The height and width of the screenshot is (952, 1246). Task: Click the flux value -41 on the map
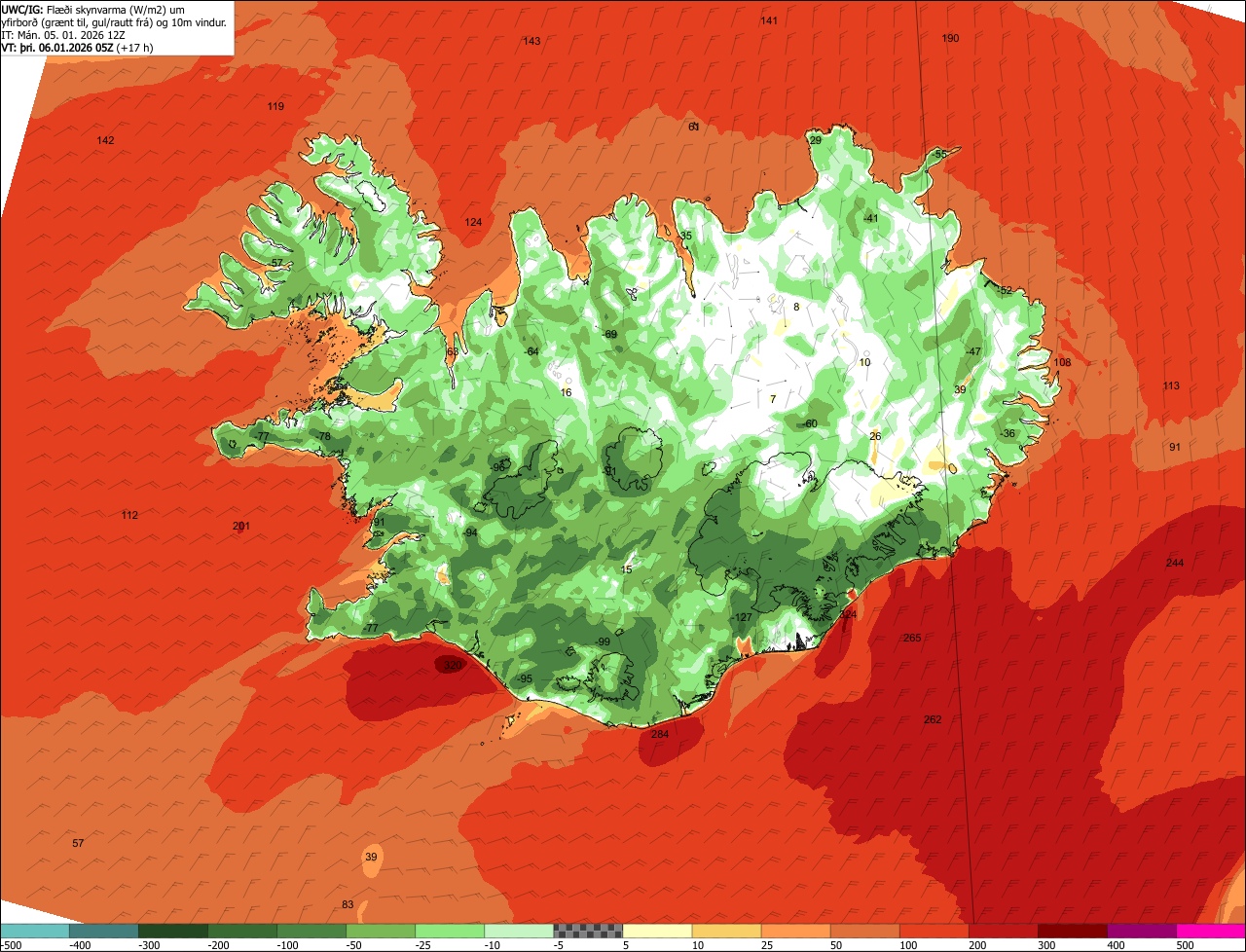(x=870, y=218)
